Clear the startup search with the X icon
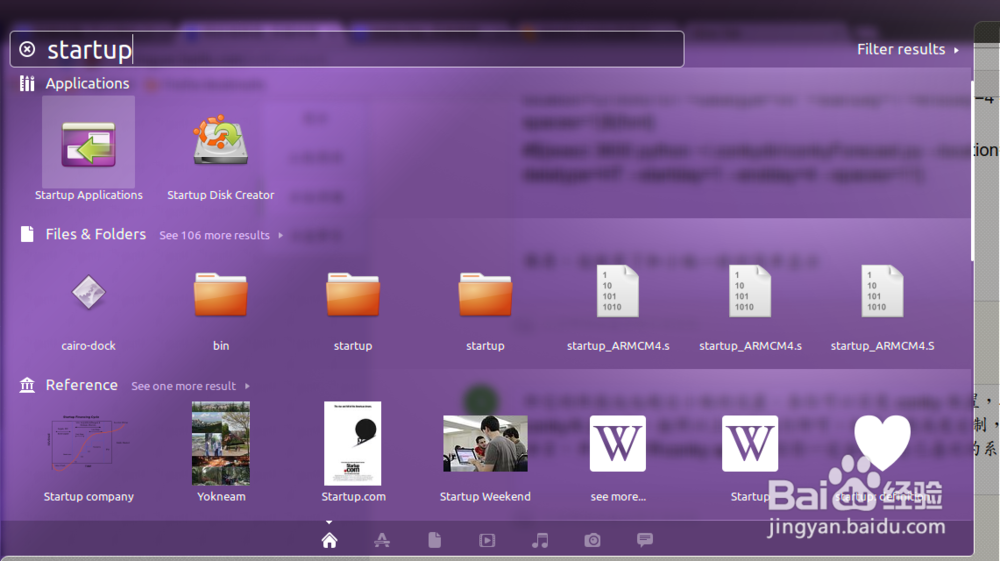1000x561 pixels. click(27, 49)
